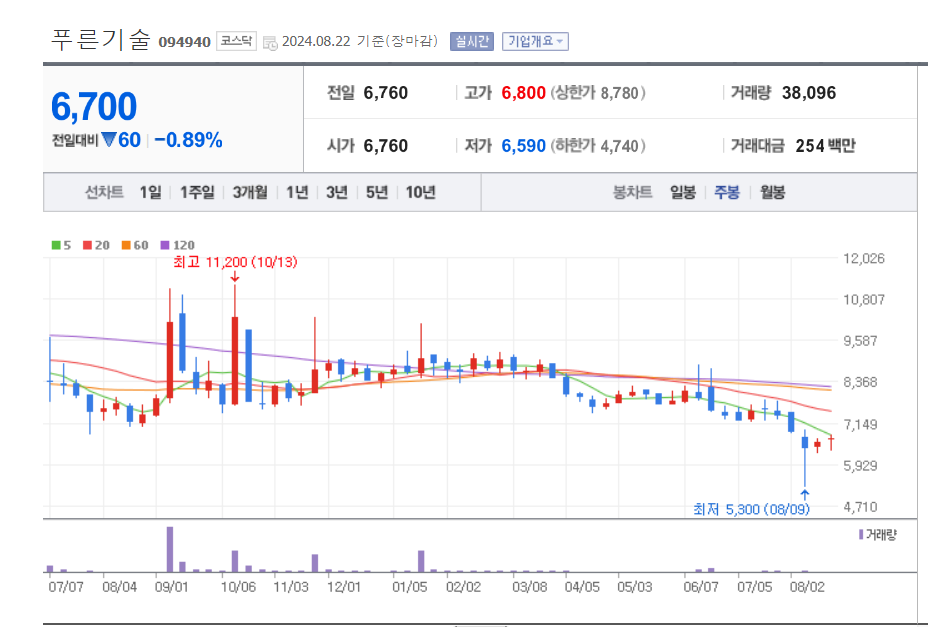
Task: Click the purple 120-day MA color swatch
Action: point(163,245)
